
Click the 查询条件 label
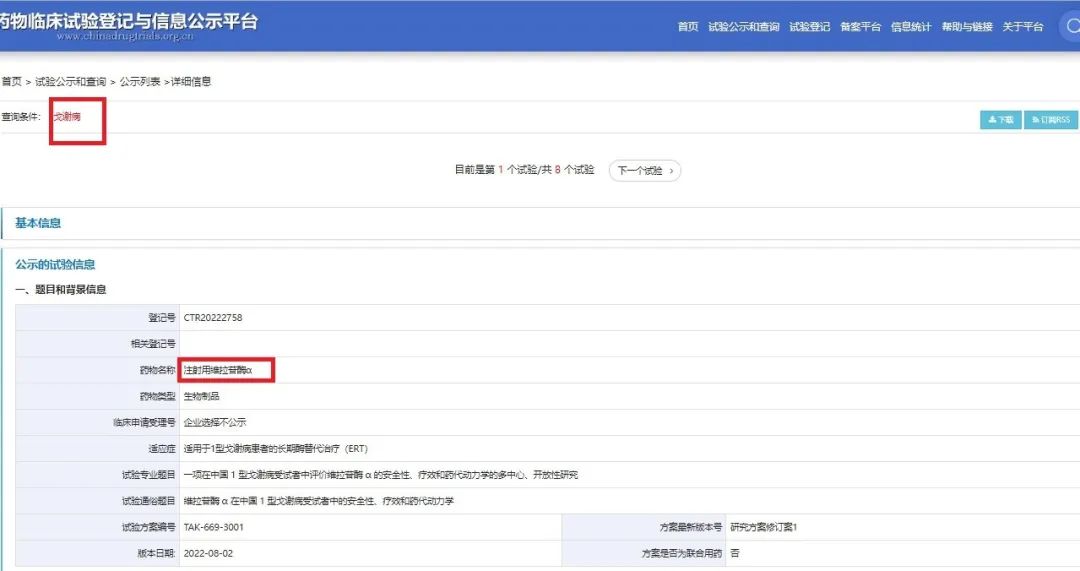coord(21,116)
